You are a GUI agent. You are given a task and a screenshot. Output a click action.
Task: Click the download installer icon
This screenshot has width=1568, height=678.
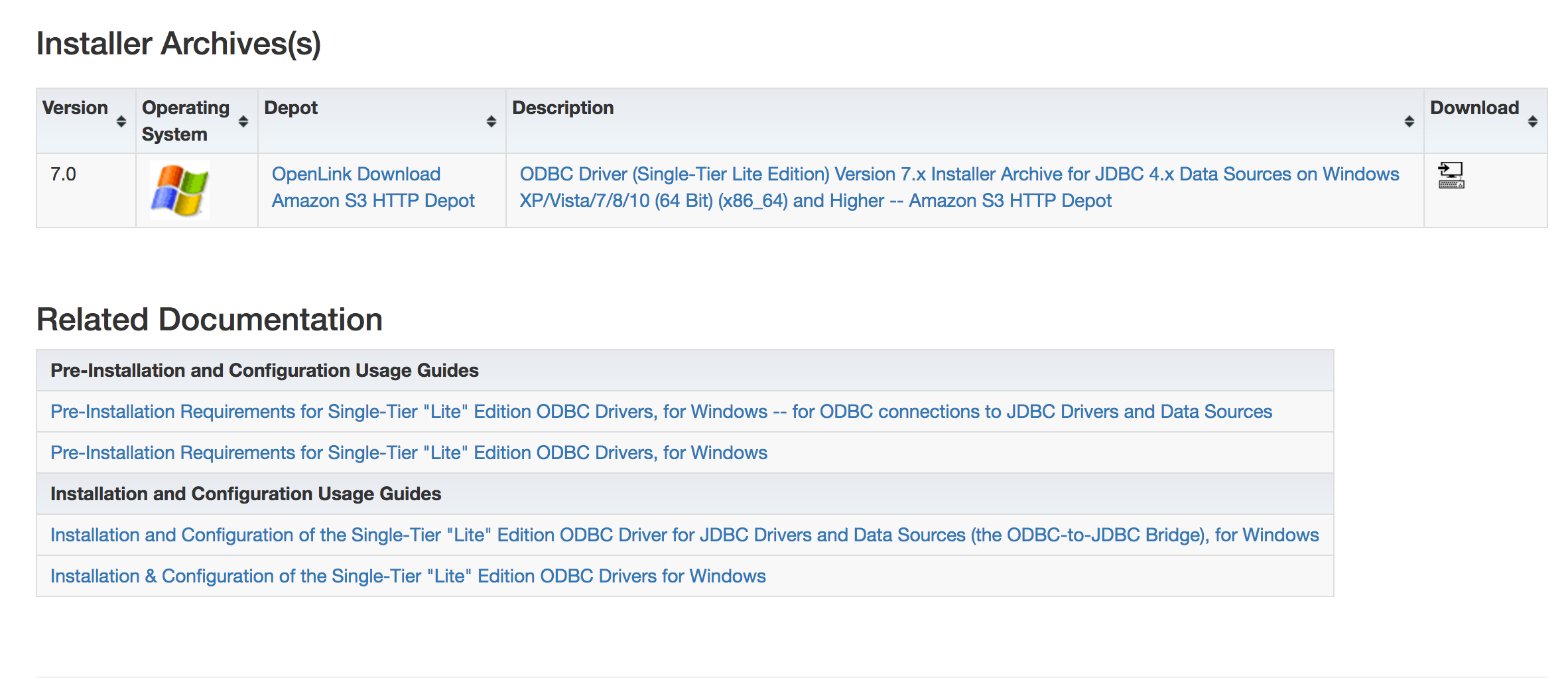tap(1451, 175)
